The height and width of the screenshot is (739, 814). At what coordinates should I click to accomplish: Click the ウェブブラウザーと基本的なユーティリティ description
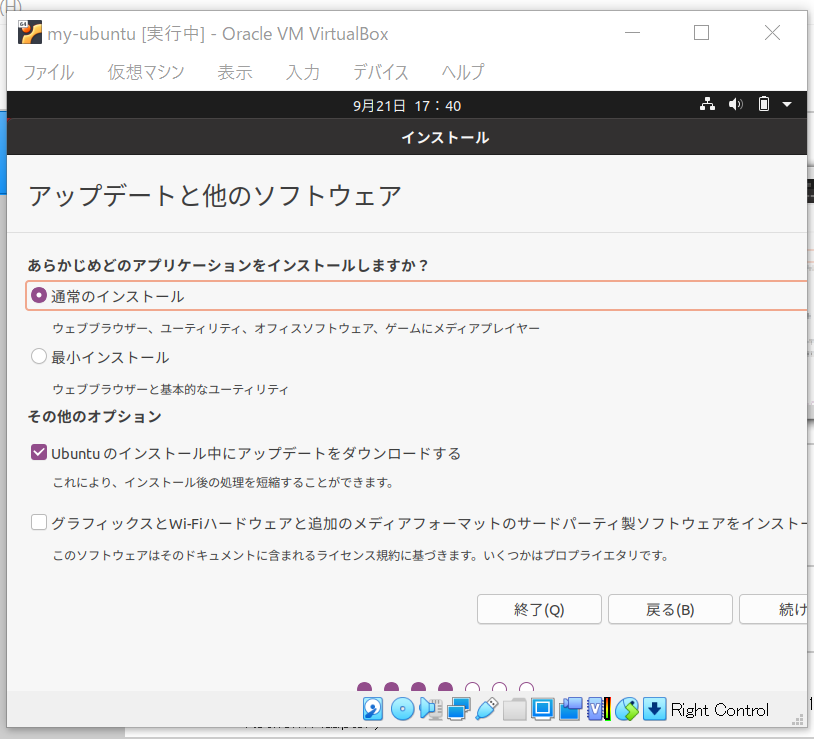tap(170, 389)
